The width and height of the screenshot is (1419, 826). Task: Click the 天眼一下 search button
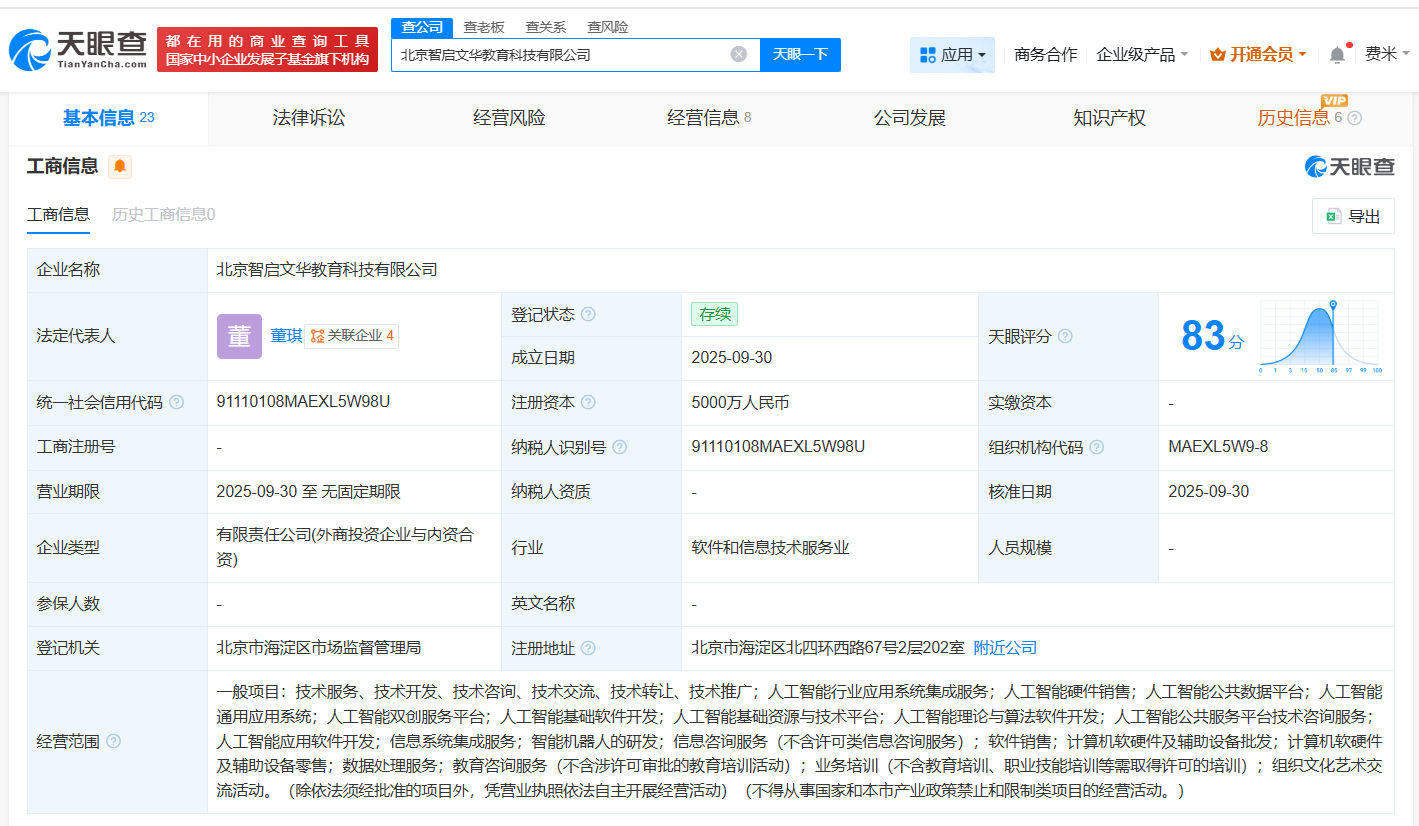(x=800, y=55)
